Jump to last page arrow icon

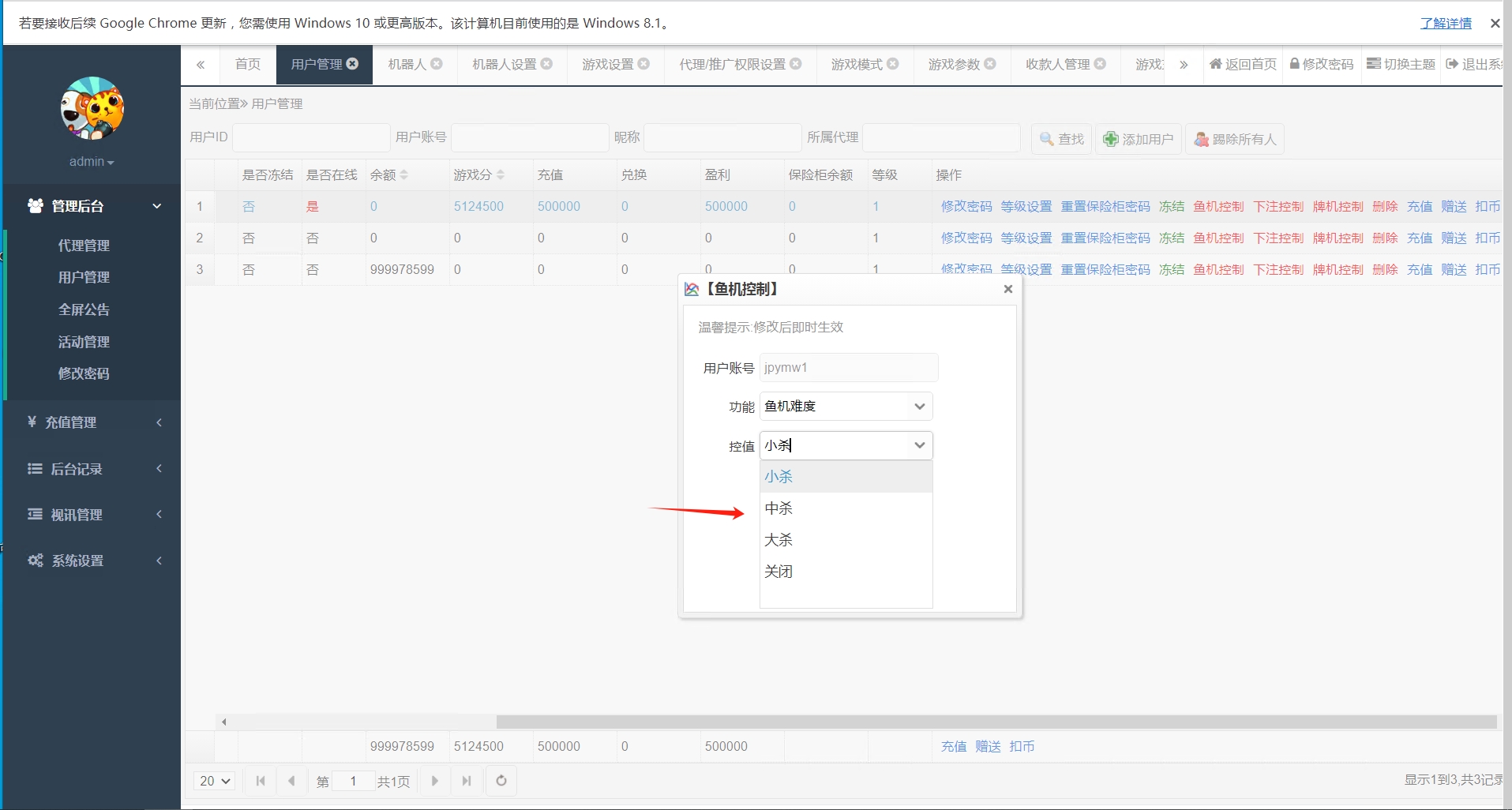tap(467, 781)
